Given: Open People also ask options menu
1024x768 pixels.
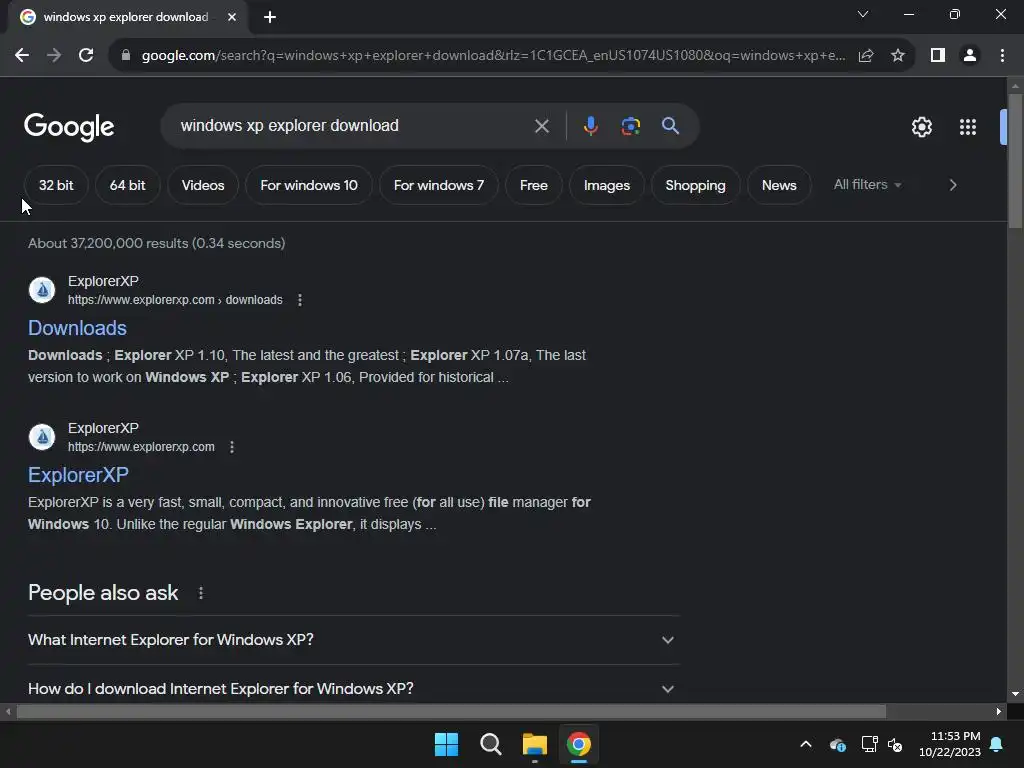Looking at the screenshot, I should click(x=201, y=593).
